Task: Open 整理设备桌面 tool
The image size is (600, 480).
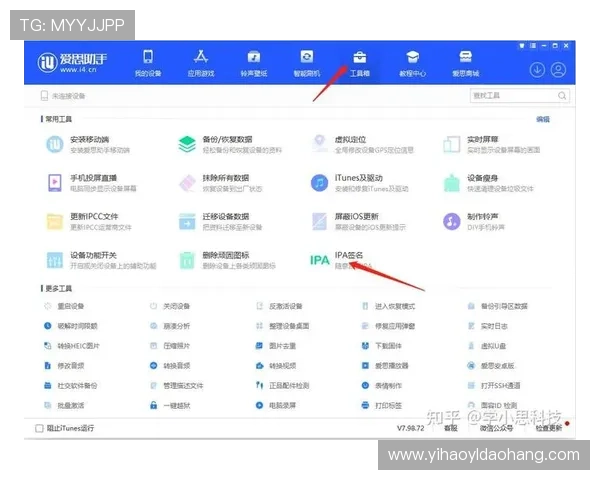Action: point(283,326)
